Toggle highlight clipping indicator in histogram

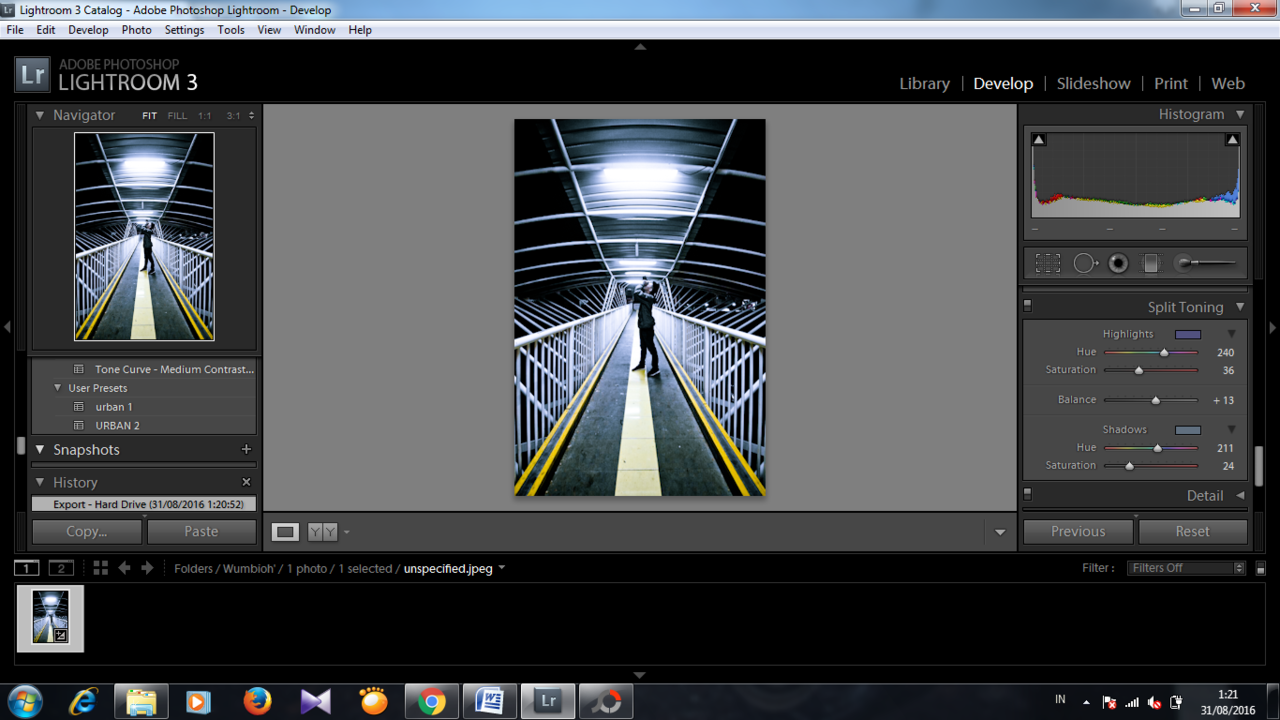tap(1232, 139)
